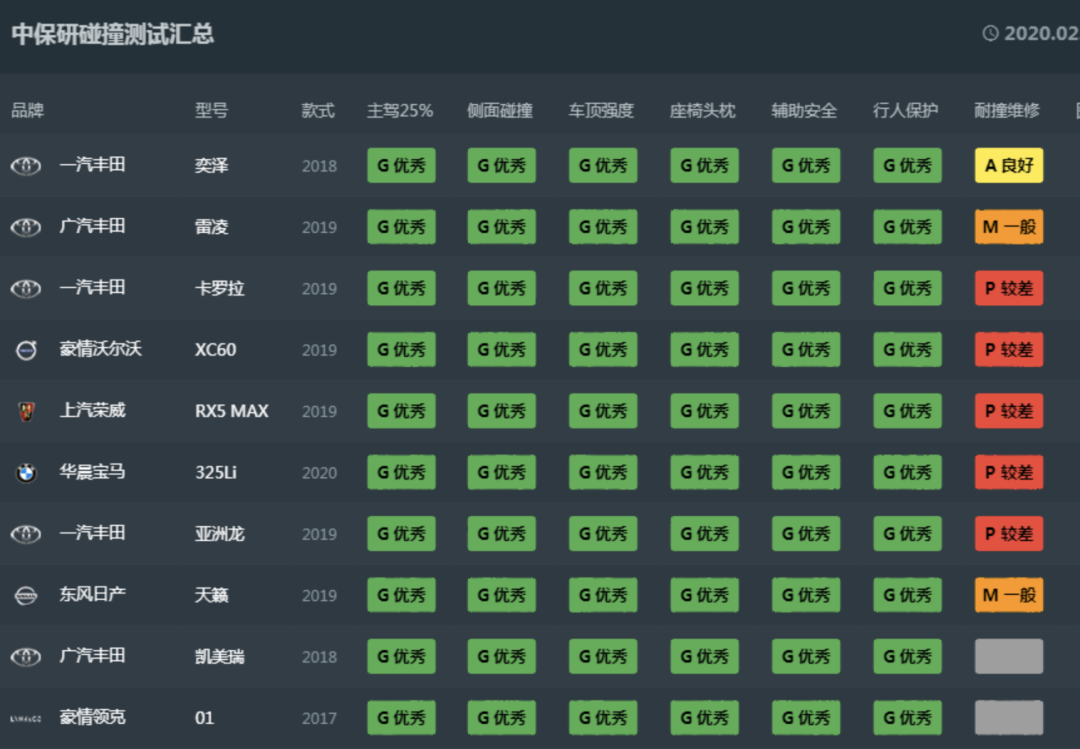Click the red P 较差 badge for 卡罗拉

[x=1009, y=288]
